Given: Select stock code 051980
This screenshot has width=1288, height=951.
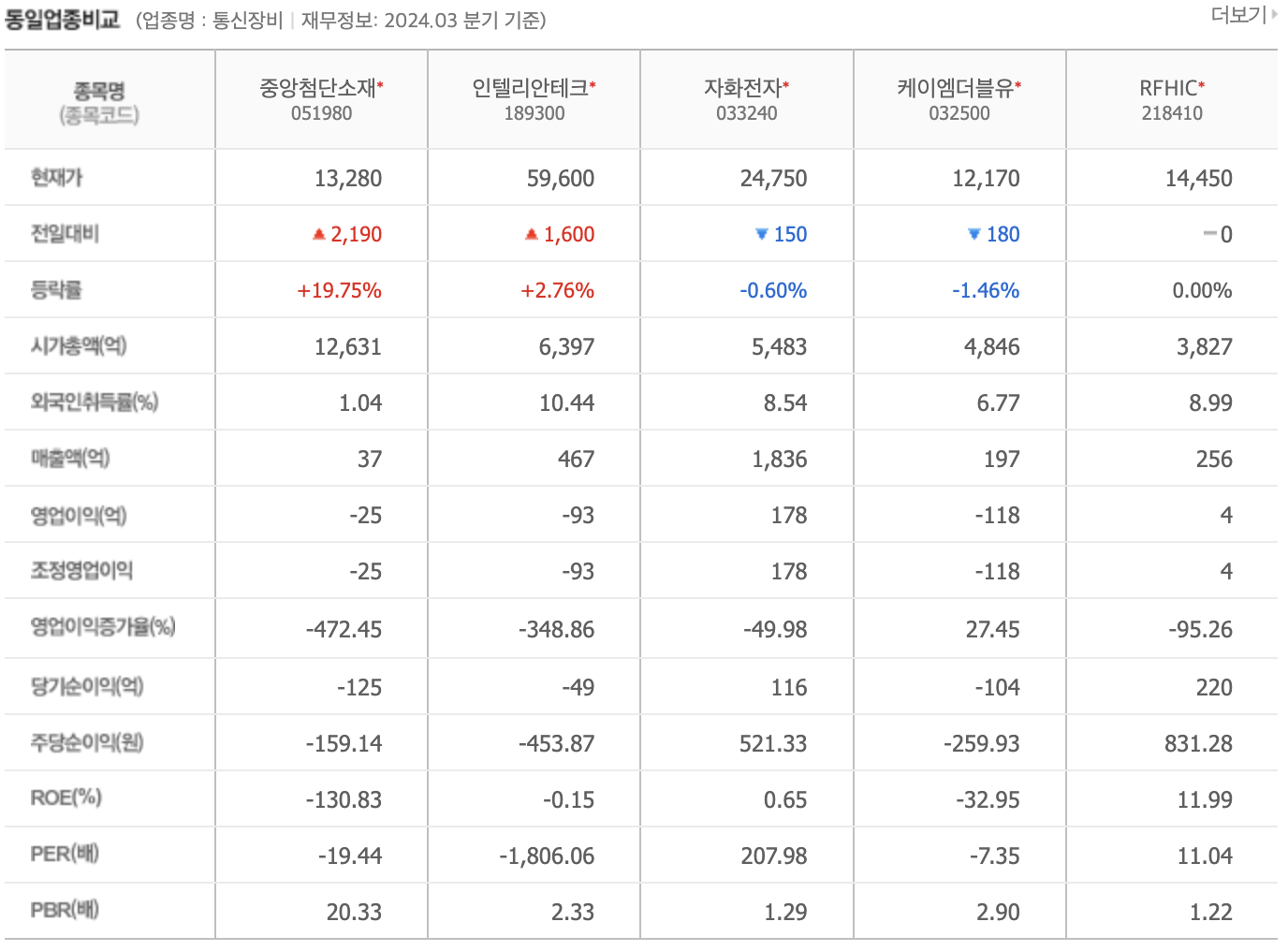Looking at the screenshot, I should [322, 112].
